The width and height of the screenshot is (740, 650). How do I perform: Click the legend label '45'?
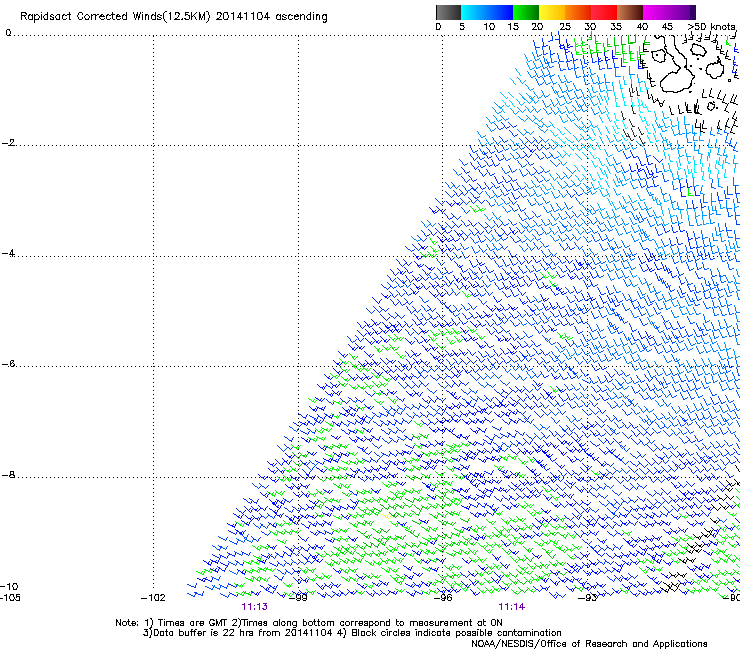click(x=667, y=27)
